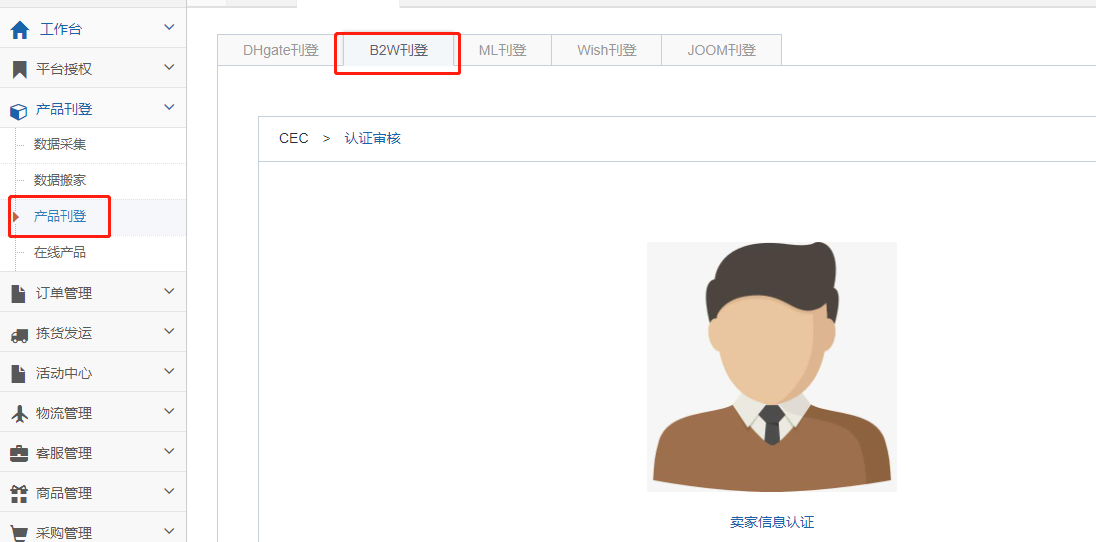The height and width of the screenshot is (542, 1096).
Task: Click the home icon beside 工作台
Action: tap(20, 29)
